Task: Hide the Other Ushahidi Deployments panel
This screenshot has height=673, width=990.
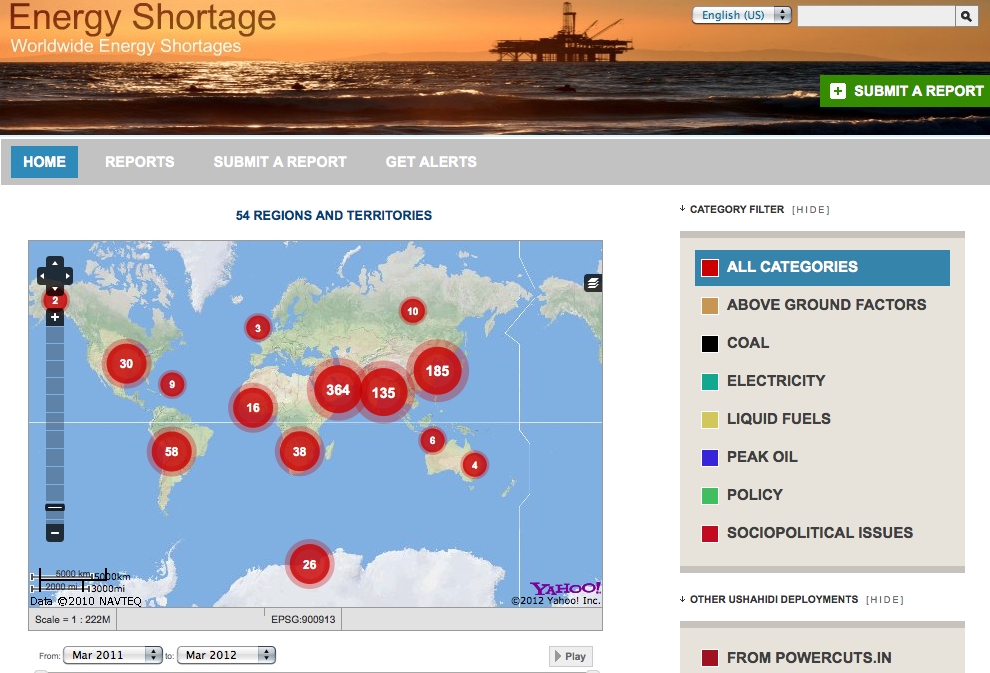Action: tap(885, 600)
